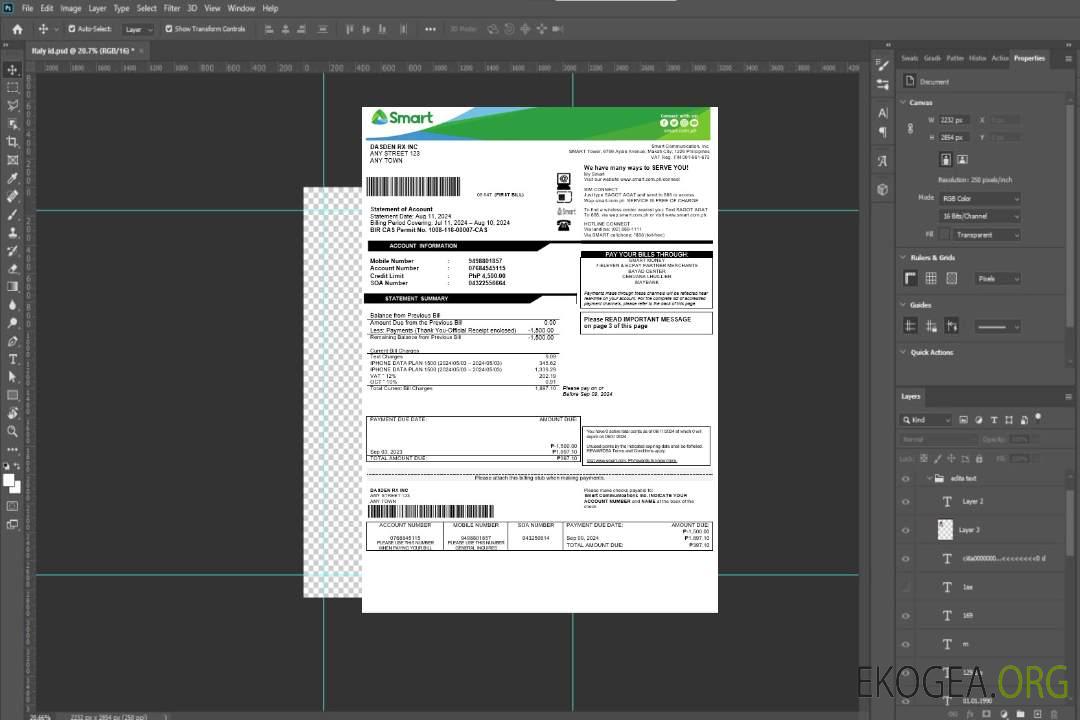Open the Brush Settings panel icon
This screenshot has height=720, width=1080.
click(x=883, y=65)
